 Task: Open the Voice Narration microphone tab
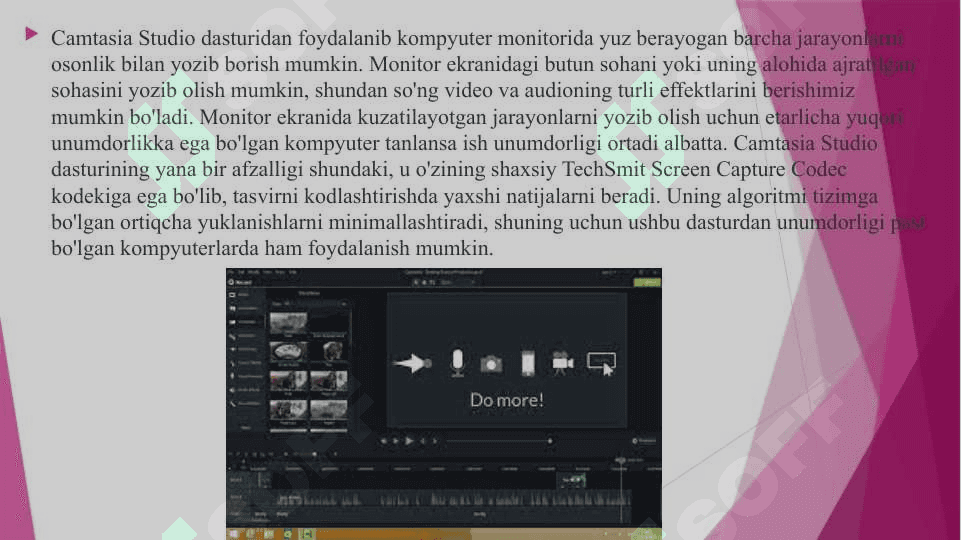(244, 376)
